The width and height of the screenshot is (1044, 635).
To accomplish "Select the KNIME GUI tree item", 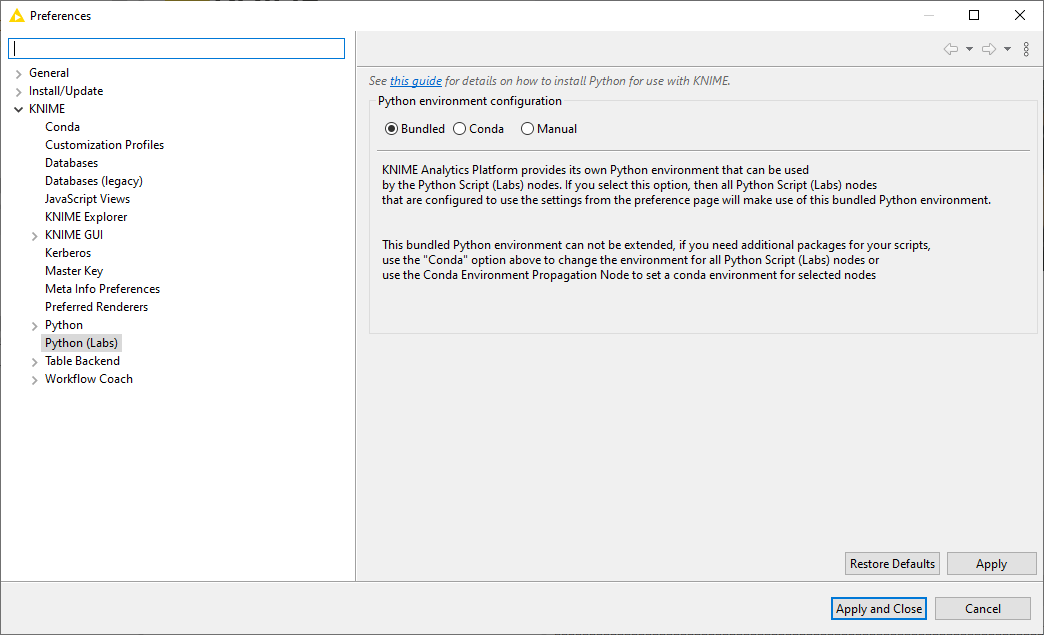I will 74,234.
